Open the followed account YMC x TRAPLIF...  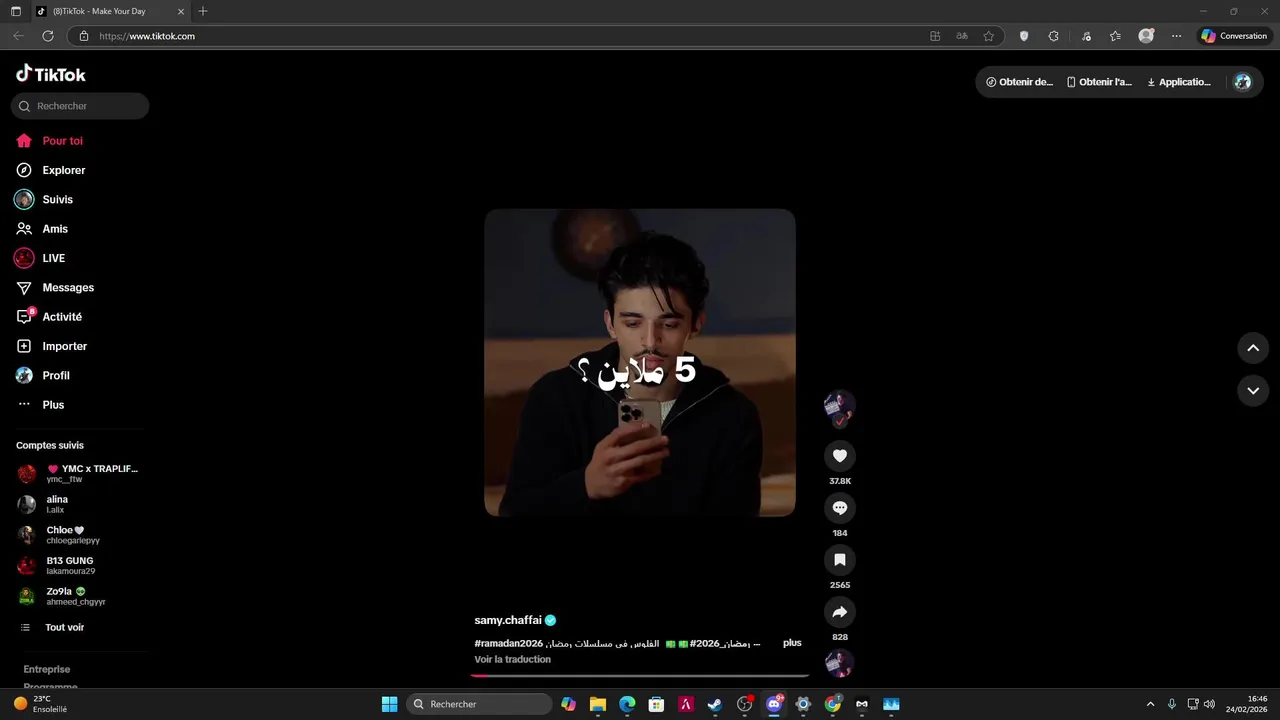pos(80,473)
